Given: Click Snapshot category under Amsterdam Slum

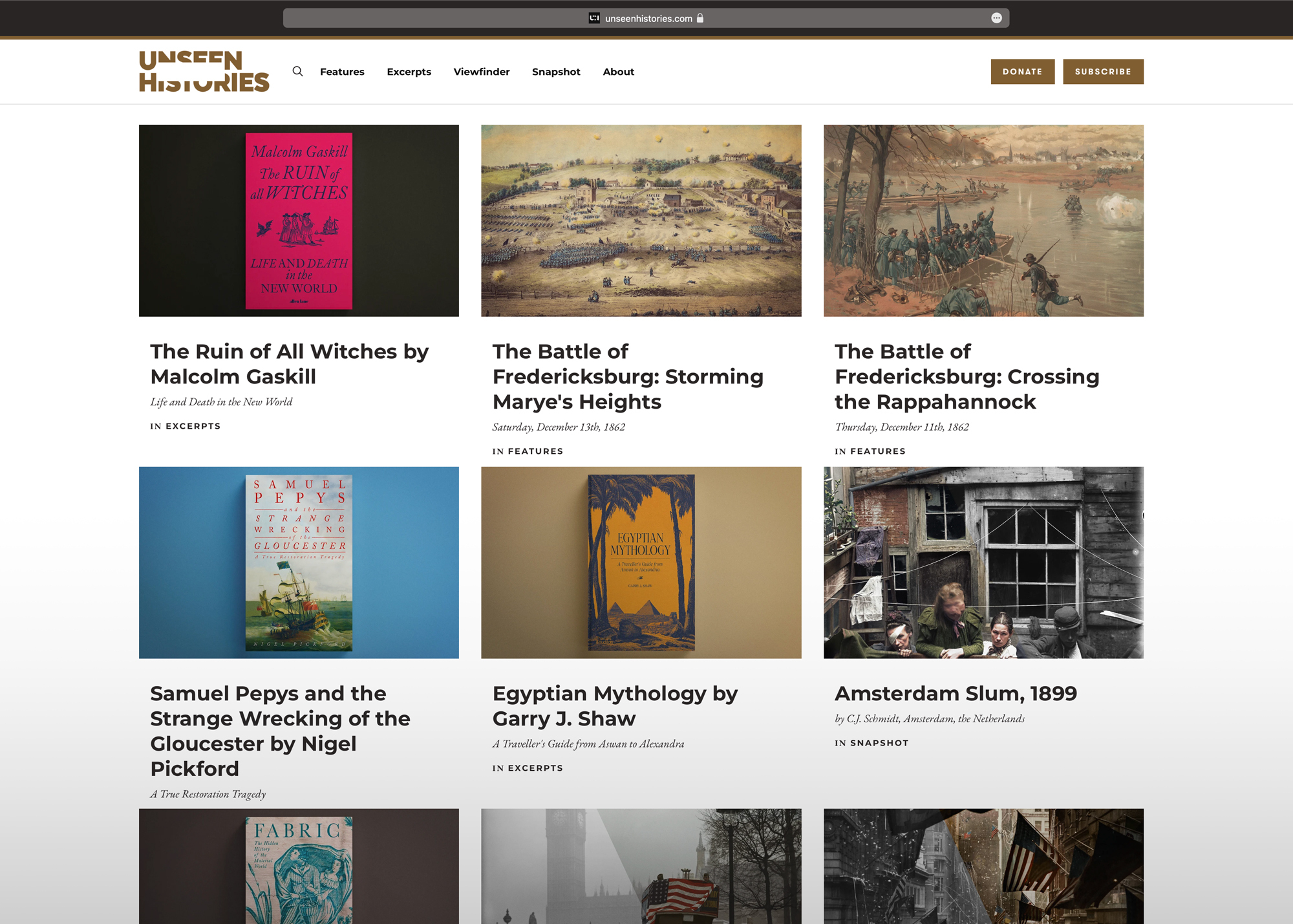Looking at the screenshot, I should pyautogui.click(x=879, y=743).
